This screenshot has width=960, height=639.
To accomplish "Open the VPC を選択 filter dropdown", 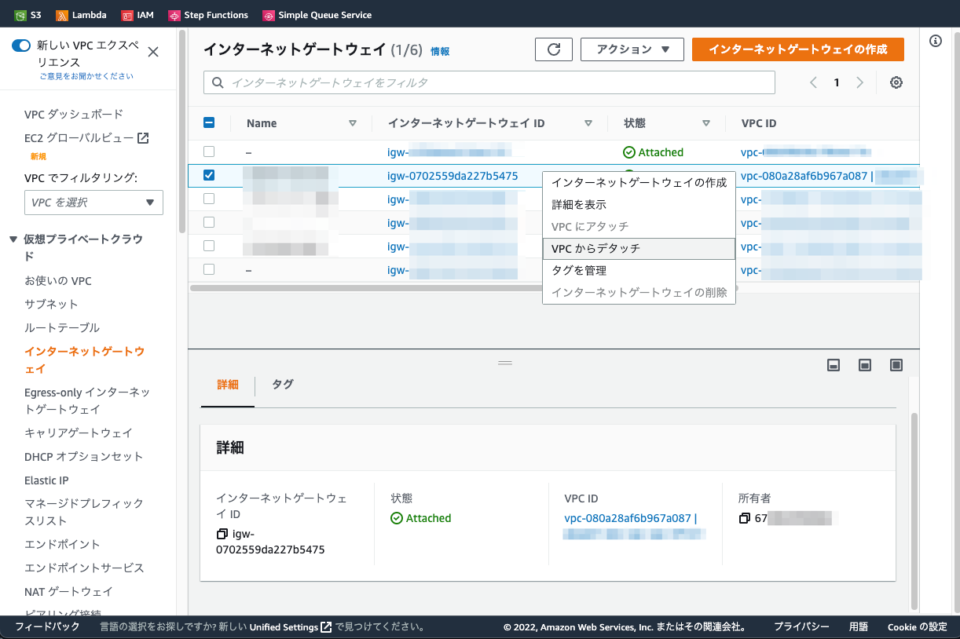I will [93, 202].
